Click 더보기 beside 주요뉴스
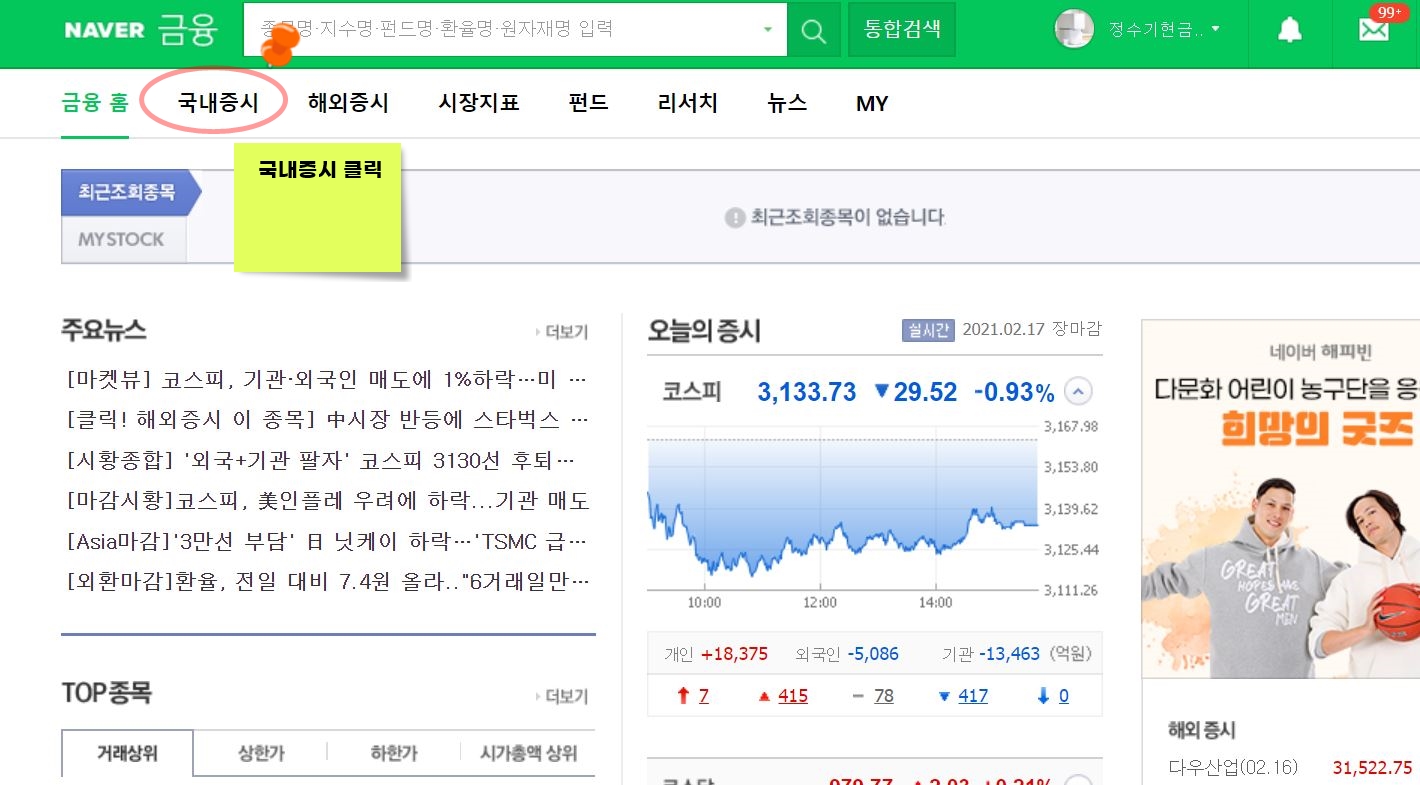 click(x=562, y=333)
